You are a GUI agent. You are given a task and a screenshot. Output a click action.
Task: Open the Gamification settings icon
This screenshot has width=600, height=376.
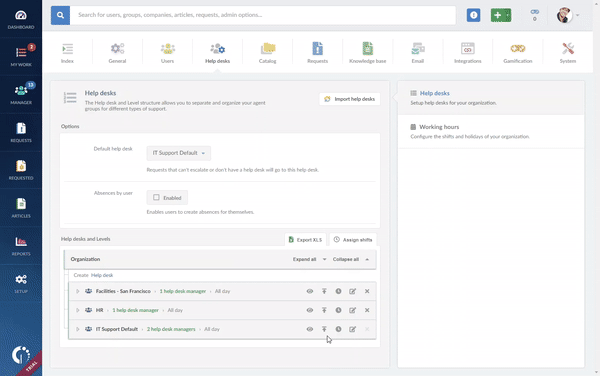517,53
